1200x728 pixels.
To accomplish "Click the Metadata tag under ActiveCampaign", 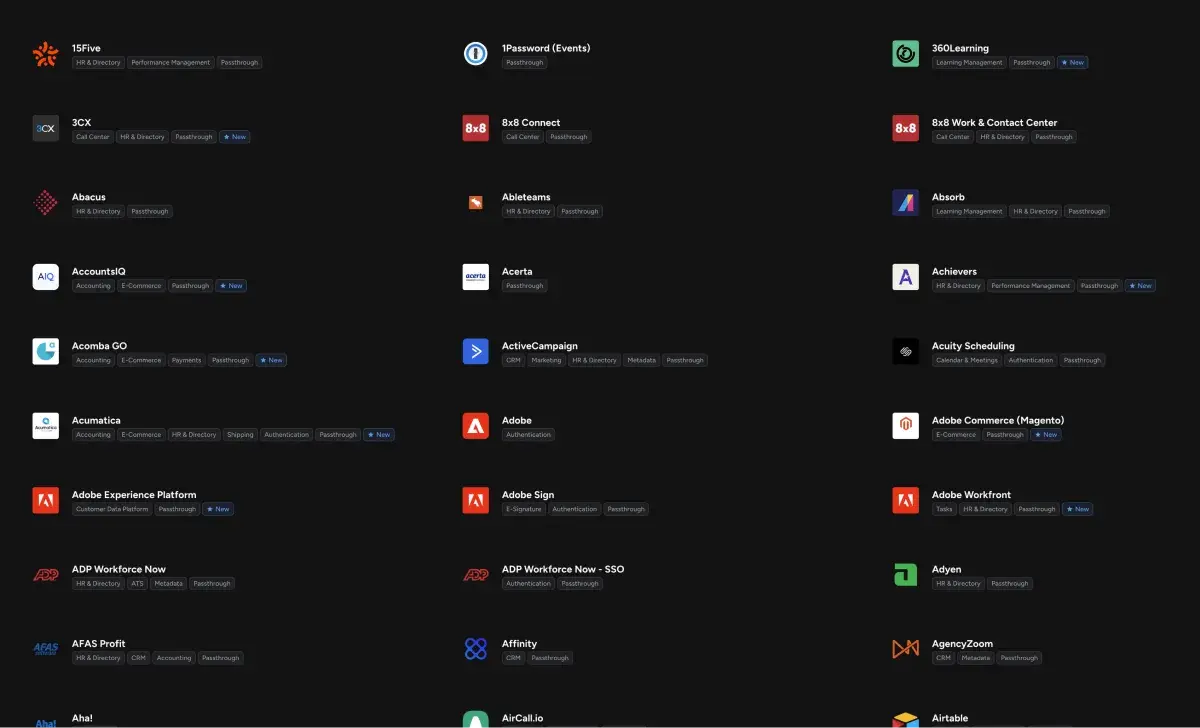I will (642, 360).
